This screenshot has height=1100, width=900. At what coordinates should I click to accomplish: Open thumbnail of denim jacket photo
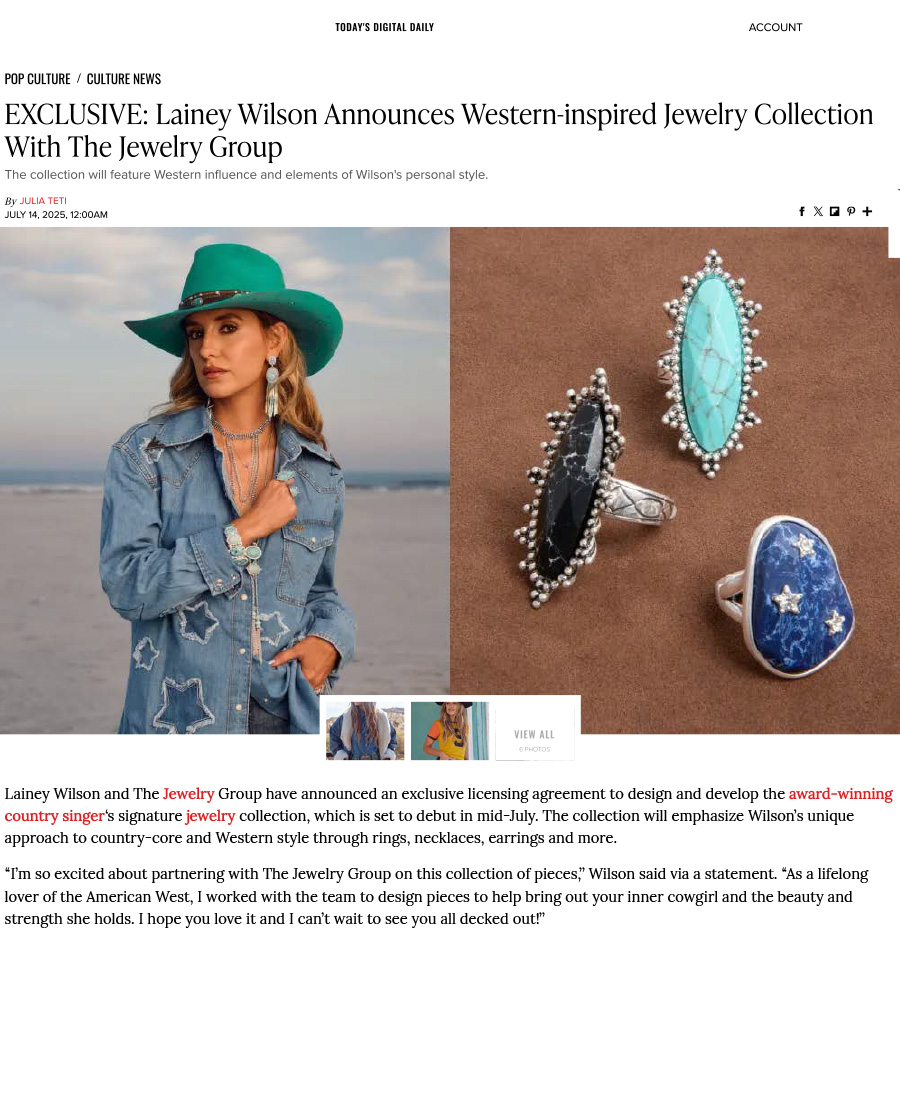(x=365, y=730)
